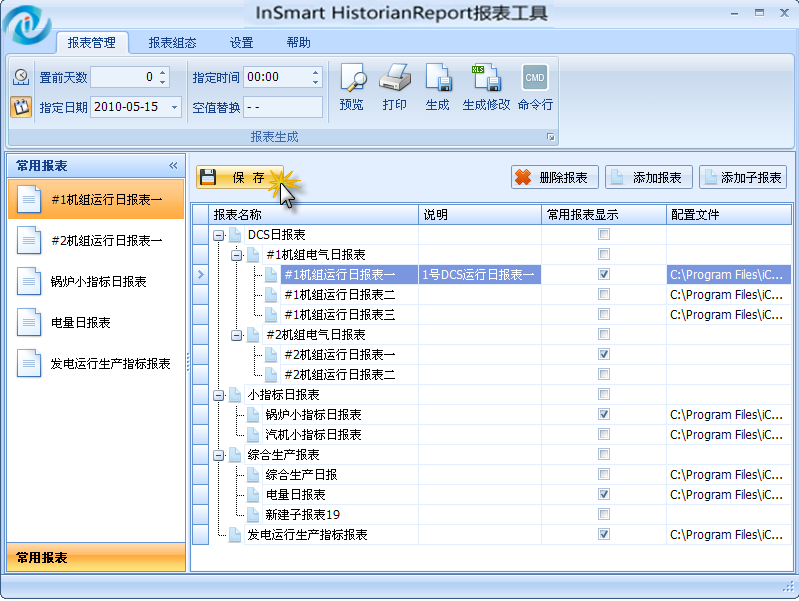Increase 置前天数 with spinner up arrow
This screenshot has width=799, height=601.
[163, 72]
